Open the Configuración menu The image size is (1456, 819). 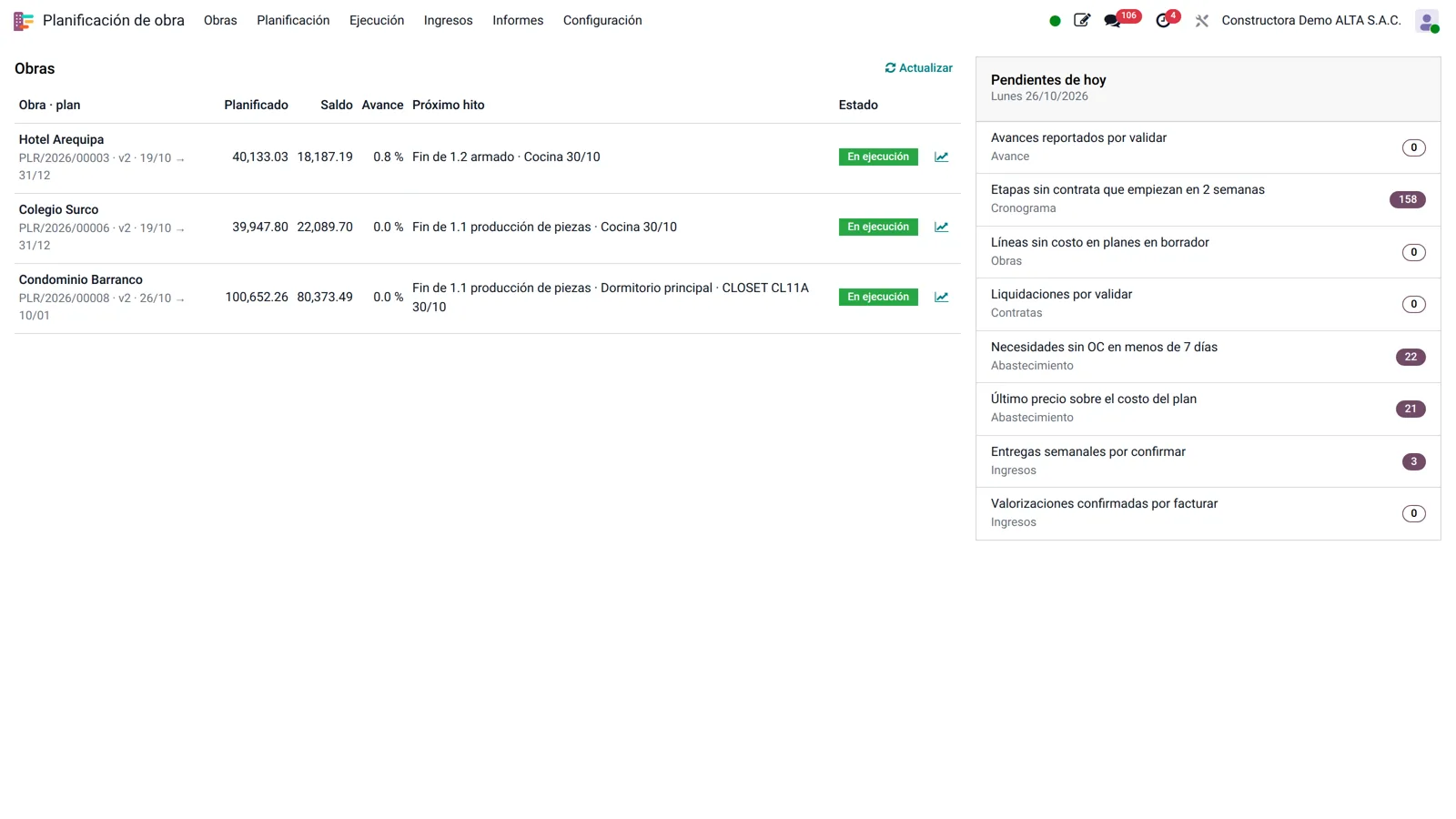click(x=602, y=21)
